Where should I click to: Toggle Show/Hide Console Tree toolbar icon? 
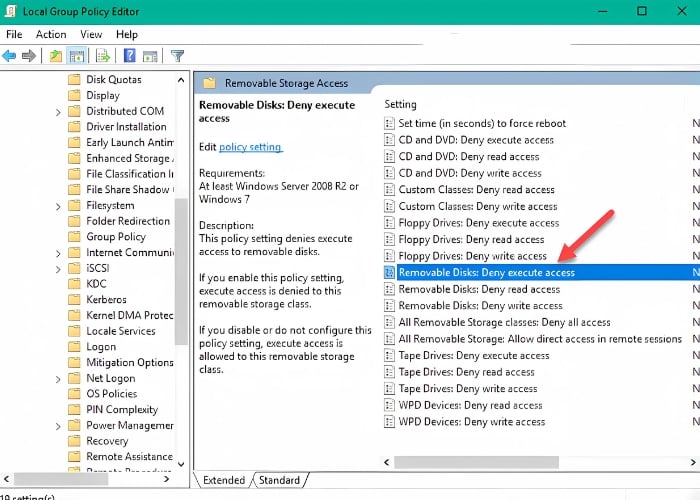pos(76,56)
